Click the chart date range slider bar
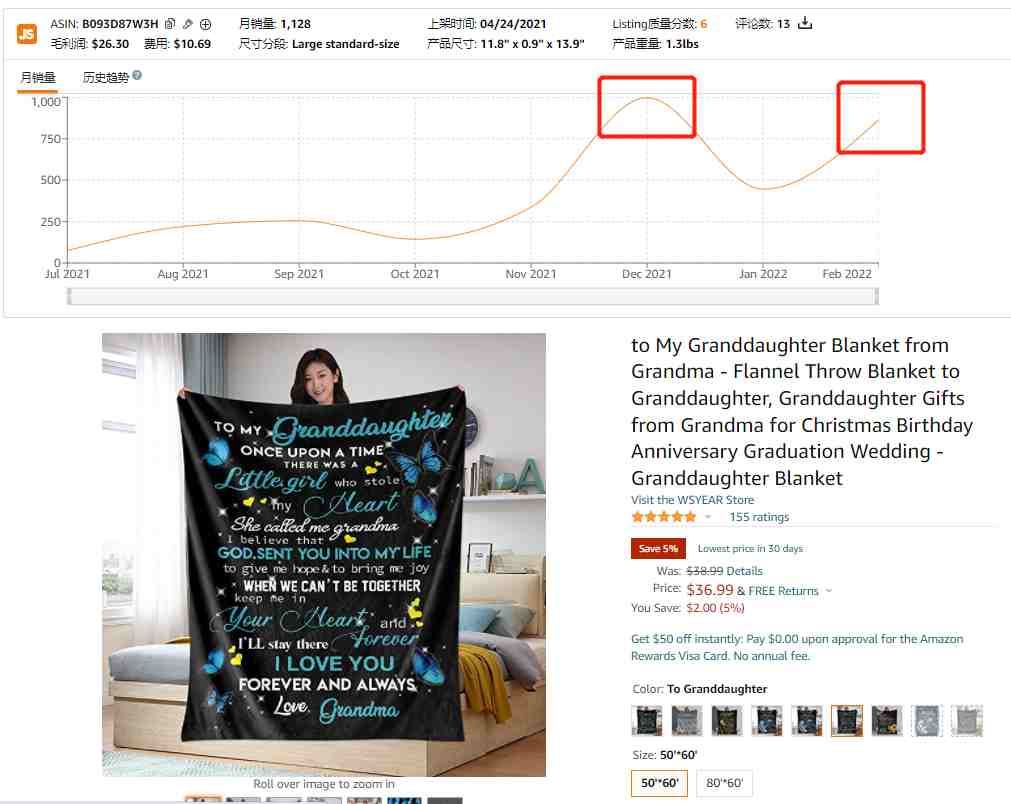 pyautogui.click(x=473, y=297)
